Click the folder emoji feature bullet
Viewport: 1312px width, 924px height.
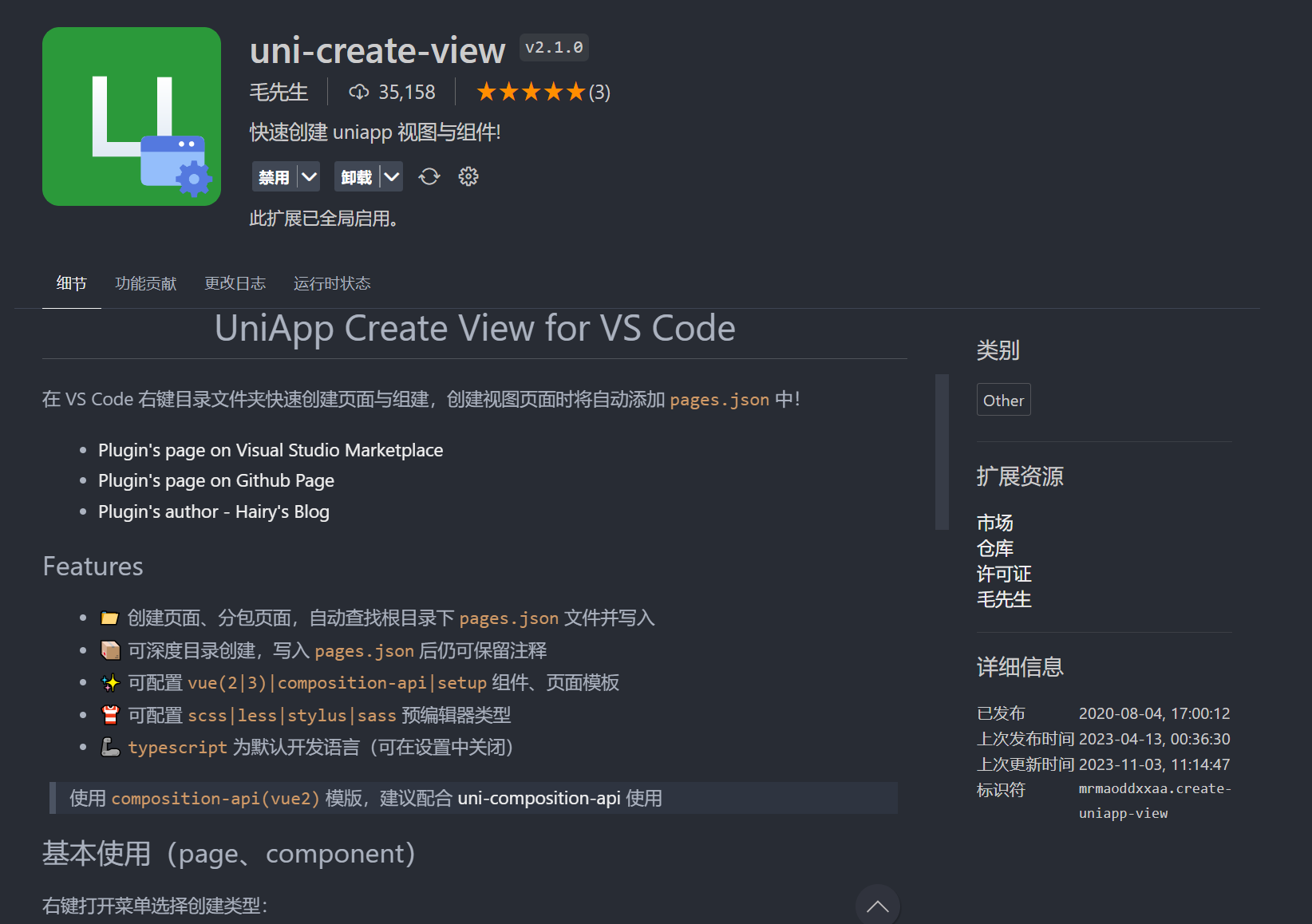[110, 618]
